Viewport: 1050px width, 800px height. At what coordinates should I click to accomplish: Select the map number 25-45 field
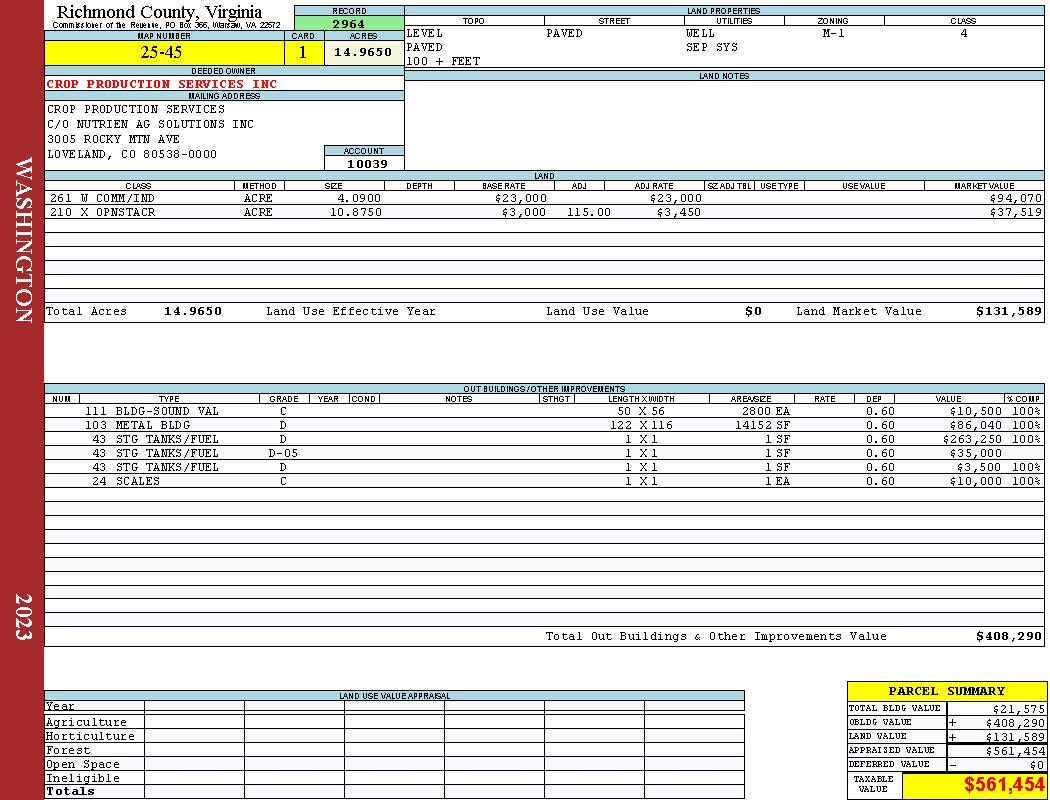click(x=164, y=52)
